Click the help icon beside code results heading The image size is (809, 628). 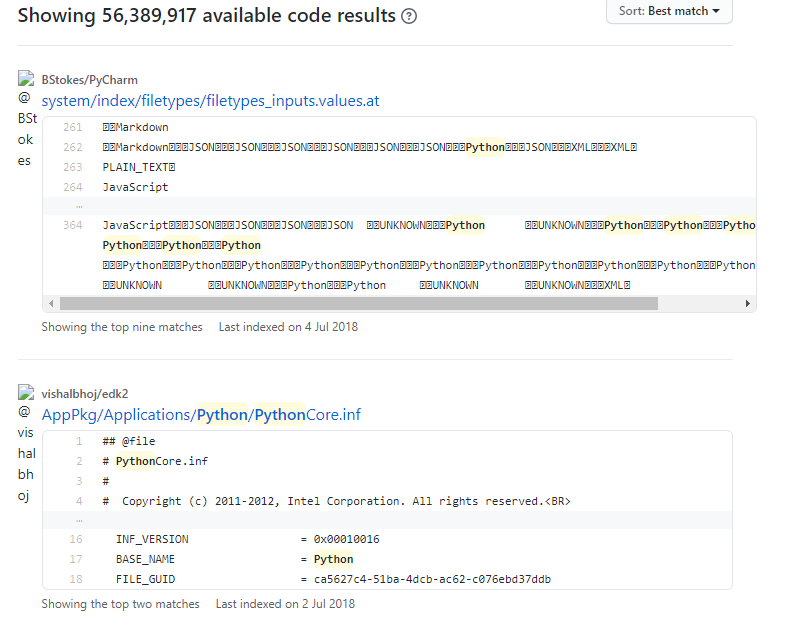[x=409, y=17]
